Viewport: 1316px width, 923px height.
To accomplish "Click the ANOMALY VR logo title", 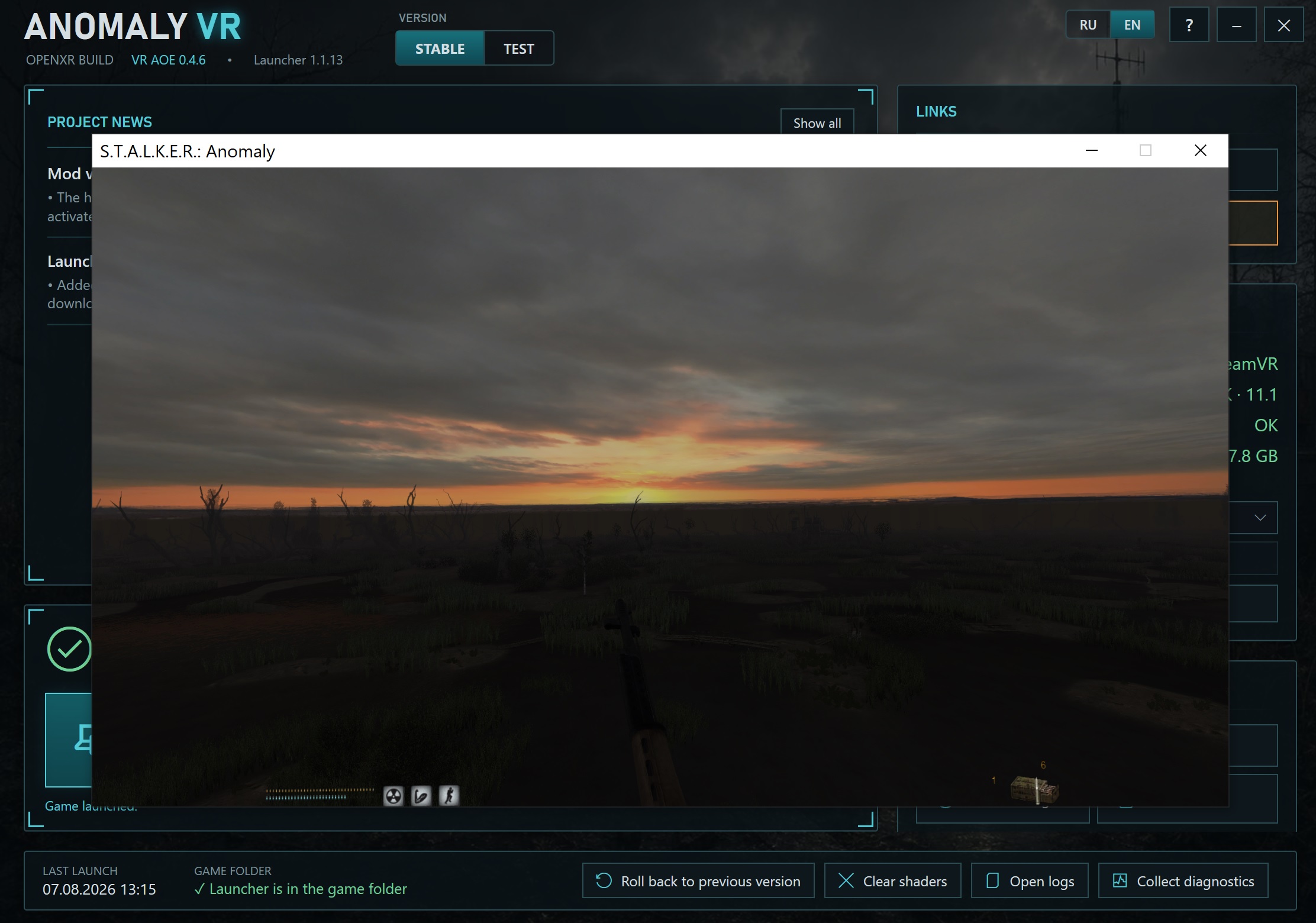I will 133,27.
